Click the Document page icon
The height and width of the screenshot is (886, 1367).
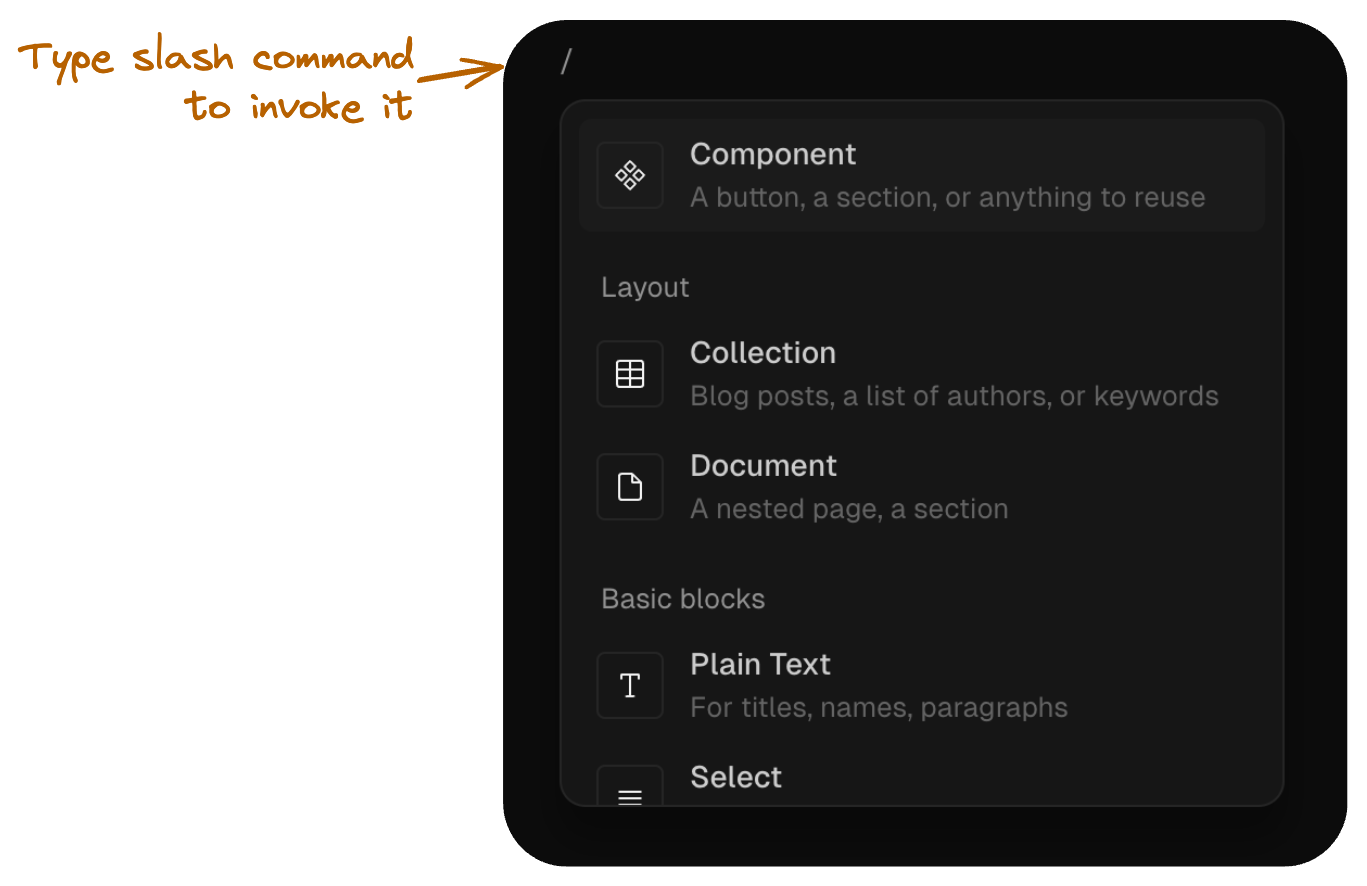630,486
